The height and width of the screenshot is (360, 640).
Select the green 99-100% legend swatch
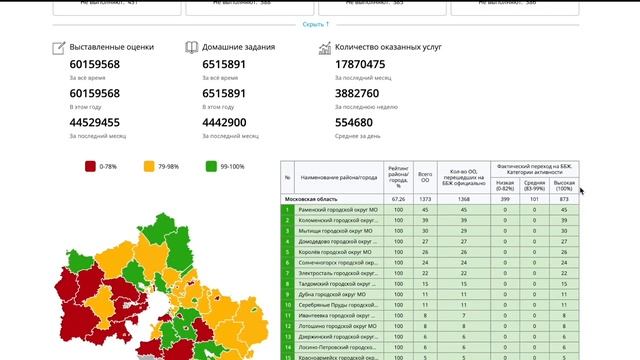coord(211,167)
